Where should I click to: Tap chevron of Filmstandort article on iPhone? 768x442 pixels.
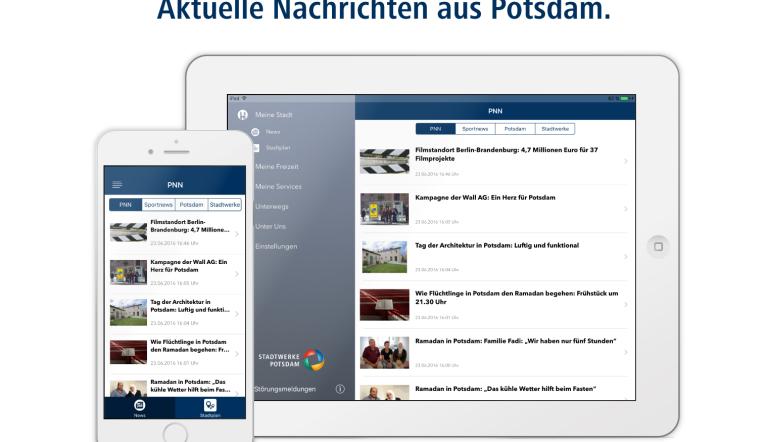237,234
